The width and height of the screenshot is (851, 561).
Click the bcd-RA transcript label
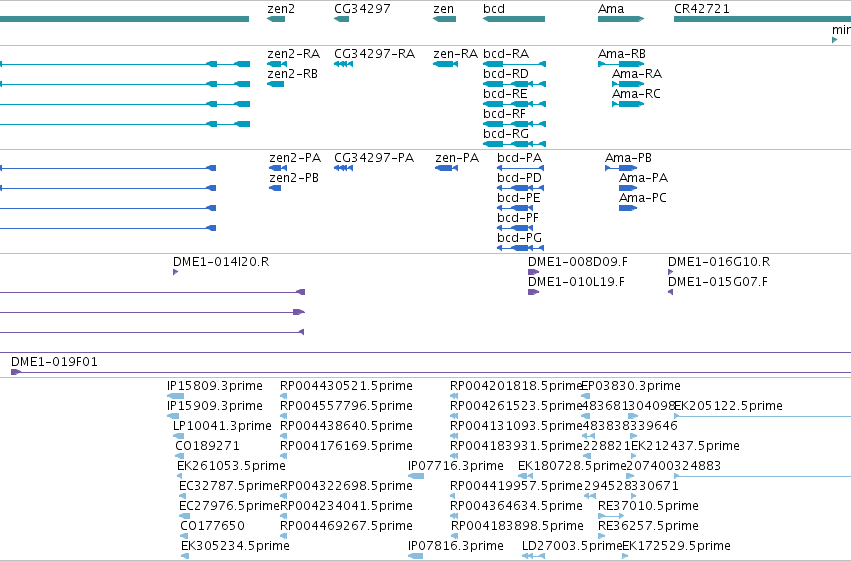coord(506,54)
